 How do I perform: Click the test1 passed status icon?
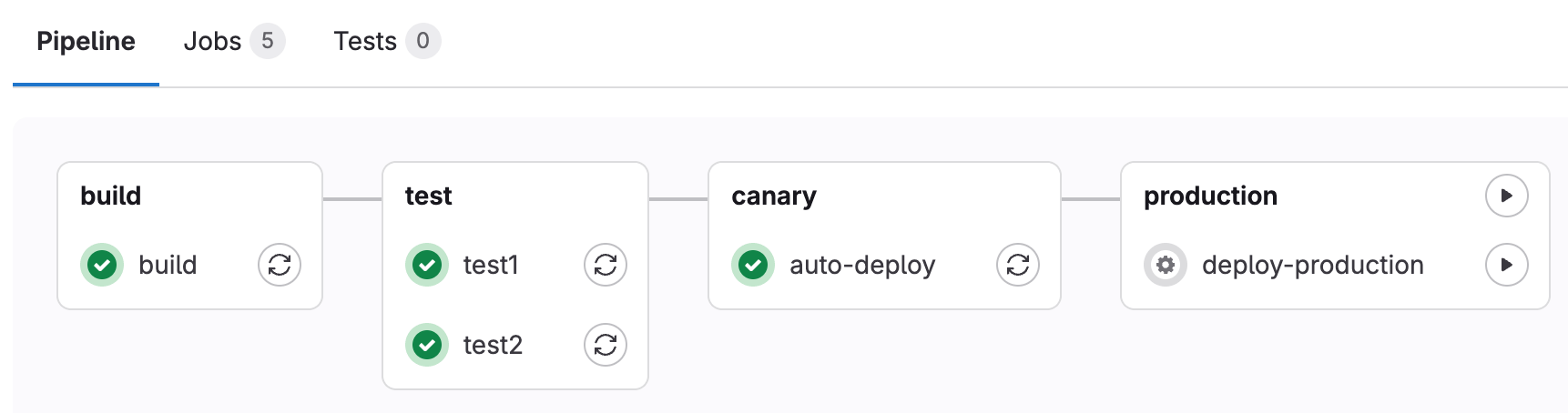point(427,265)
